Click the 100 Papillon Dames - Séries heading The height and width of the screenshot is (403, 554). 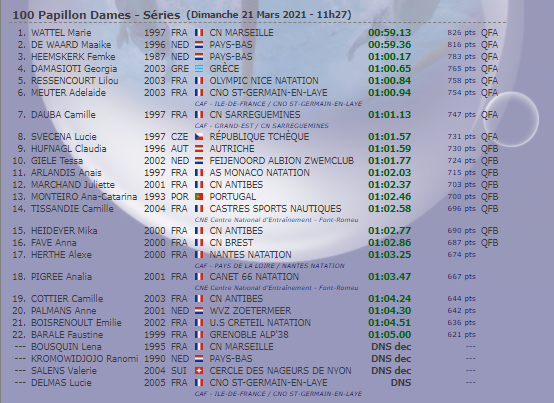[96, 15]
